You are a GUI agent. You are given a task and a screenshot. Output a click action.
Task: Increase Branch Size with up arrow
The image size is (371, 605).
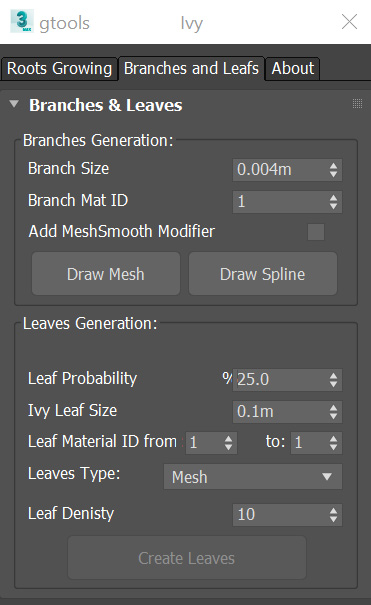coord(334,166)
